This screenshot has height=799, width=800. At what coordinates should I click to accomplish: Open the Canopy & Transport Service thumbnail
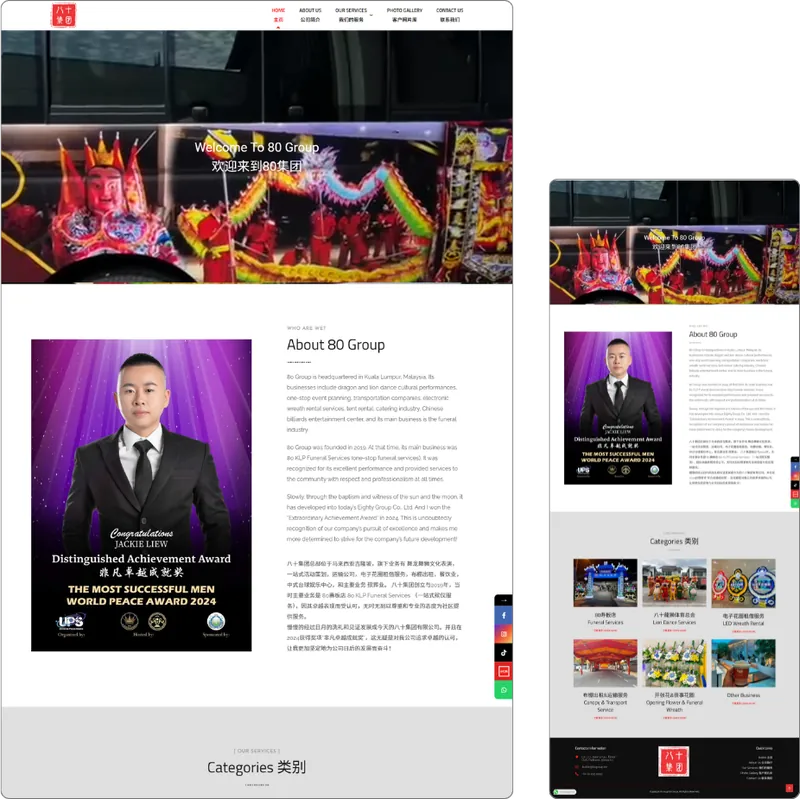click(605, 663)
